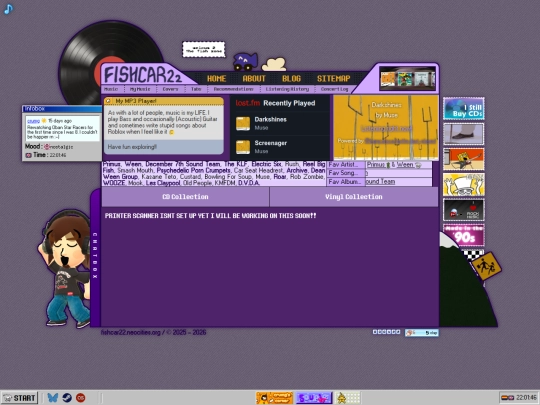
Task: Click the headphones Mii character
Action: (65, 269)
